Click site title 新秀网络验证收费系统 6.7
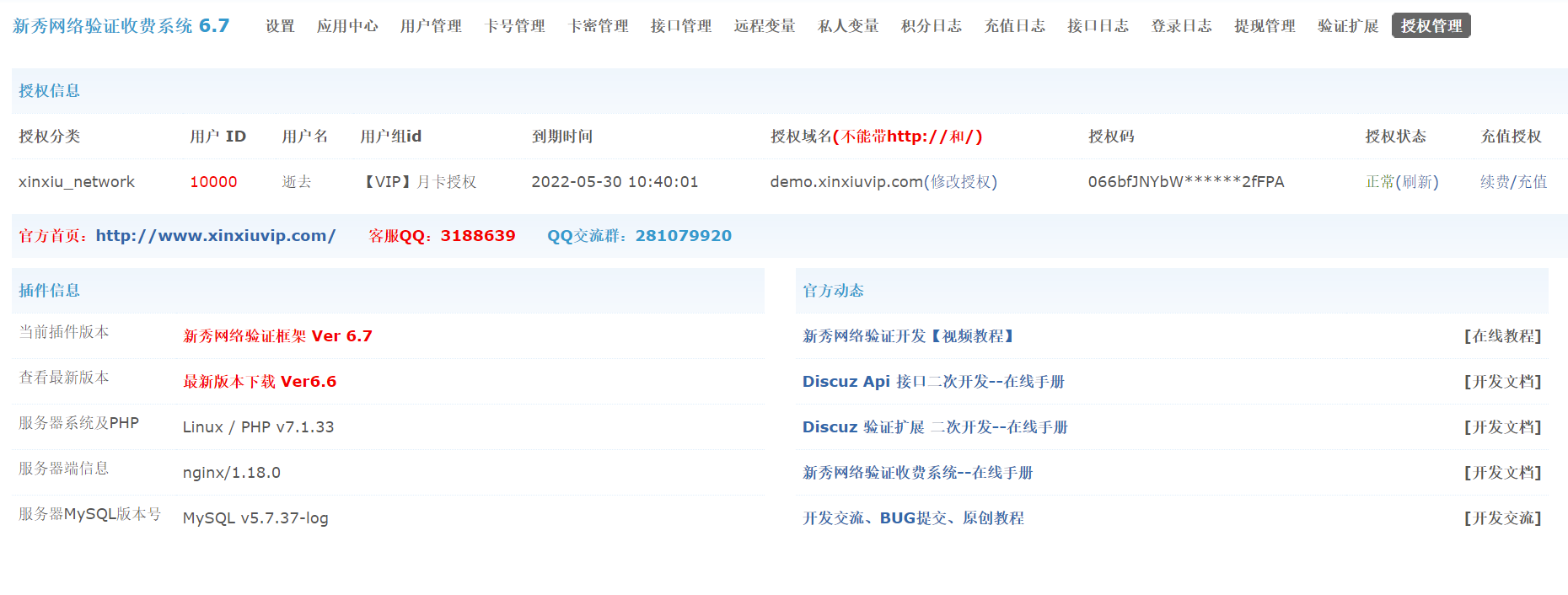Image resolution: width=1568 pixels, height=595 pixels. point(121,26)
